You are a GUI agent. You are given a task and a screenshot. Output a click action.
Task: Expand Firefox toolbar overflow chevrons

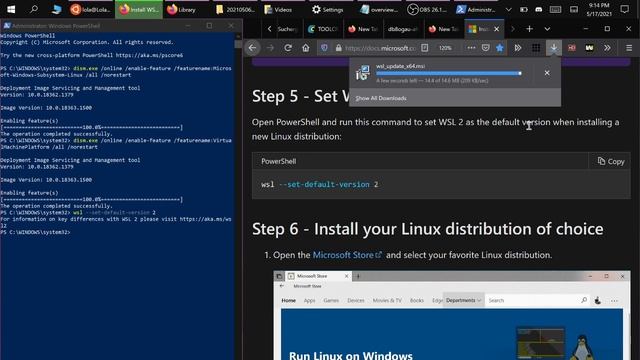(x=607, y=48)
